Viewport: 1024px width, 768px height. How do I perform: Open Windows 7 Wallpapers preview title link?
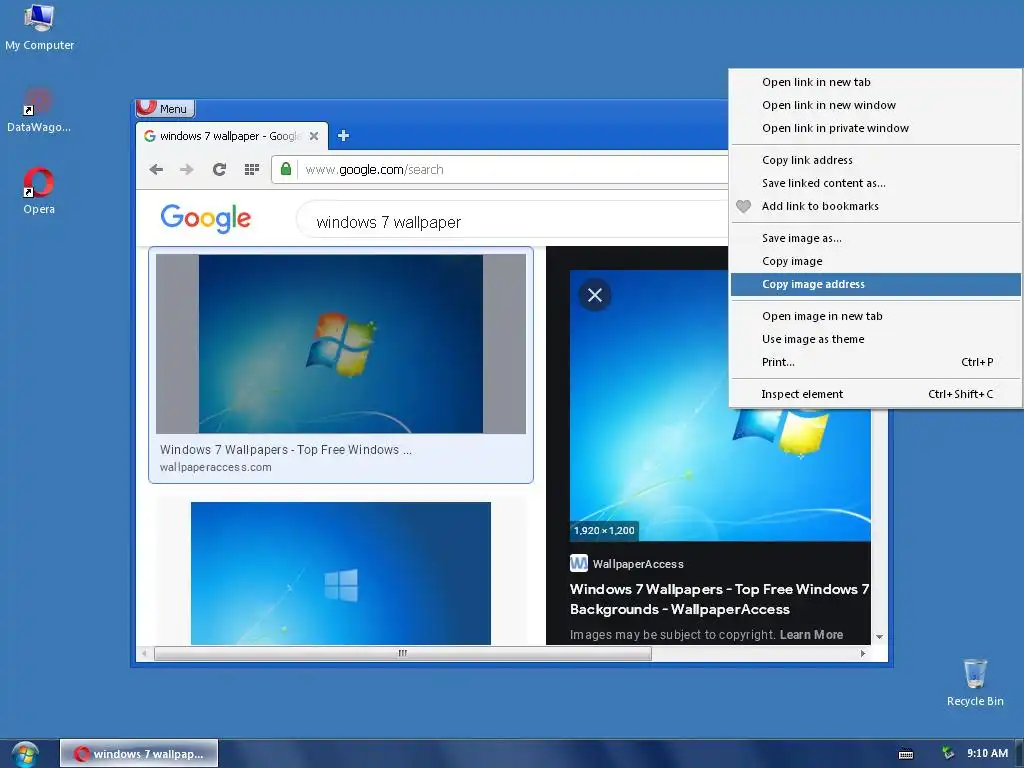pos(720,599)
